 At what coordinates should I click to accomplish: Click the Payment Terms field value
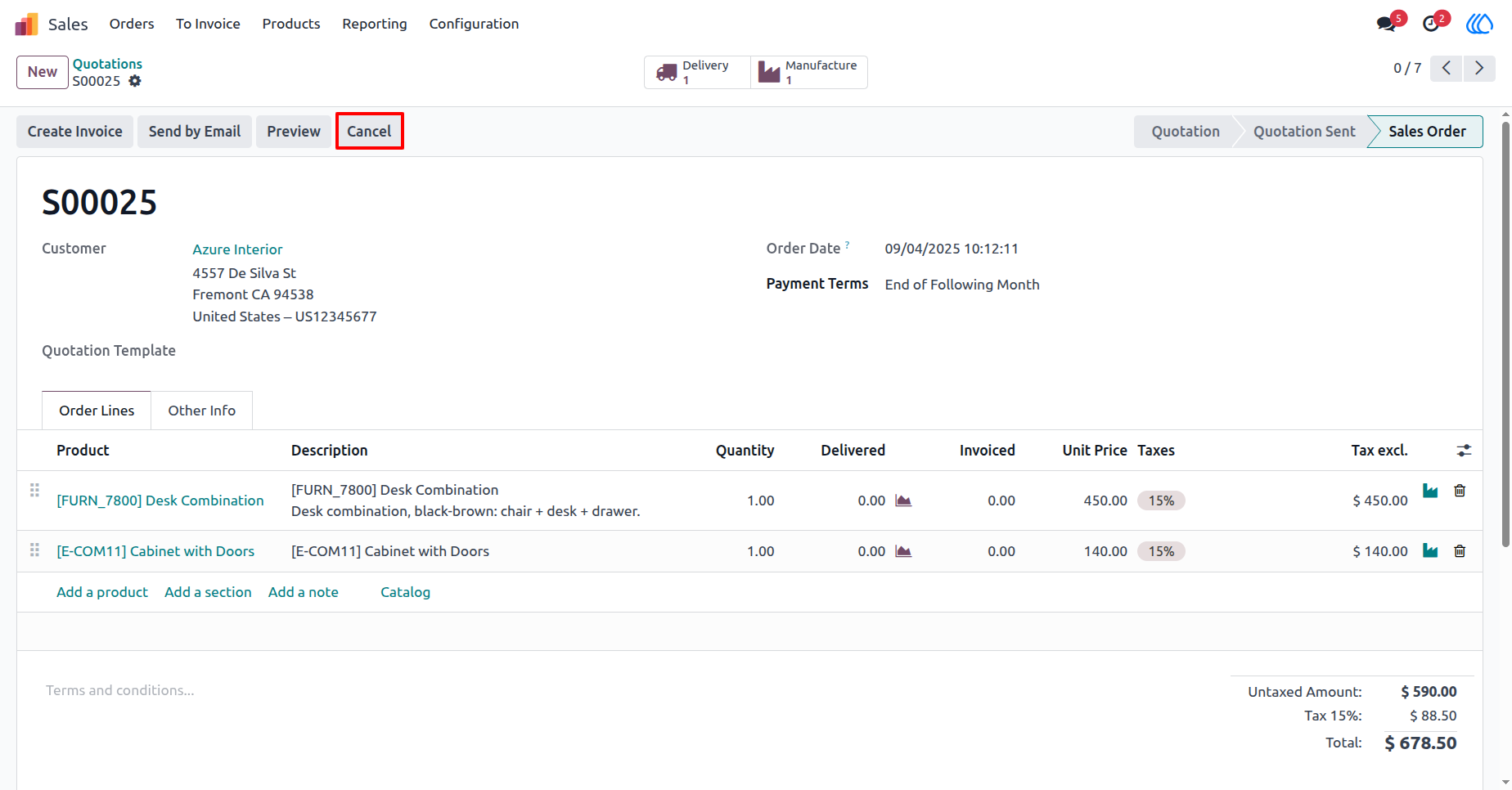pyautogui.click(x=962, y=285)
